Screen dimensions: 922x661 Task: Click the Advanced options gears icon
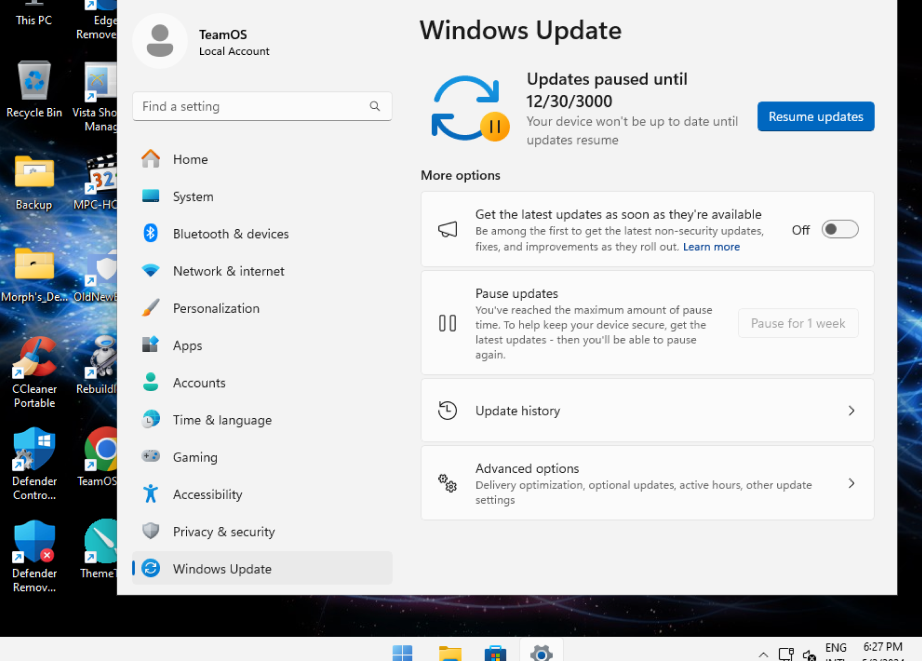tap(447, 483)
